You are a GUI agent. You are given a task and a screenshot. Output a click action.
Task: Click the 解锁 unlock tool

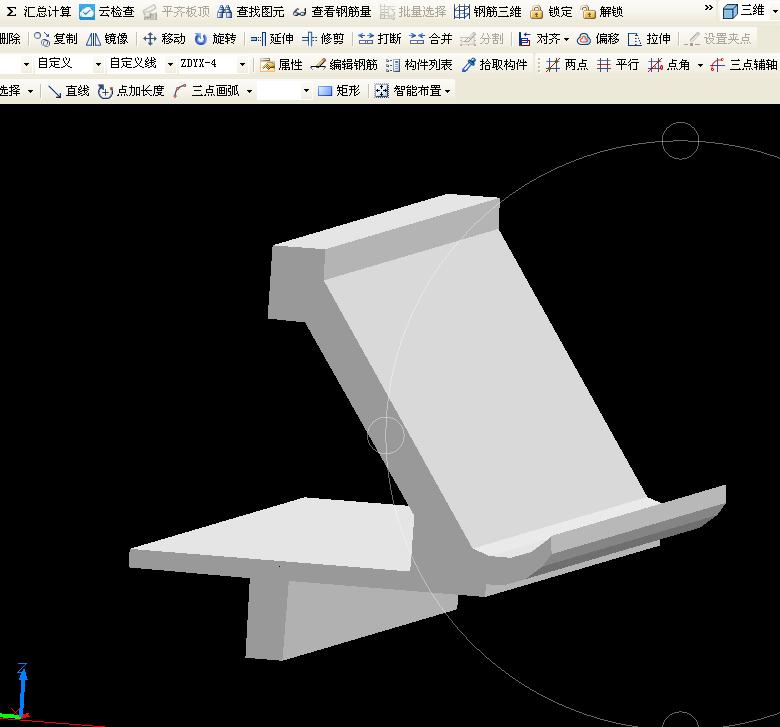click(602, 11)
